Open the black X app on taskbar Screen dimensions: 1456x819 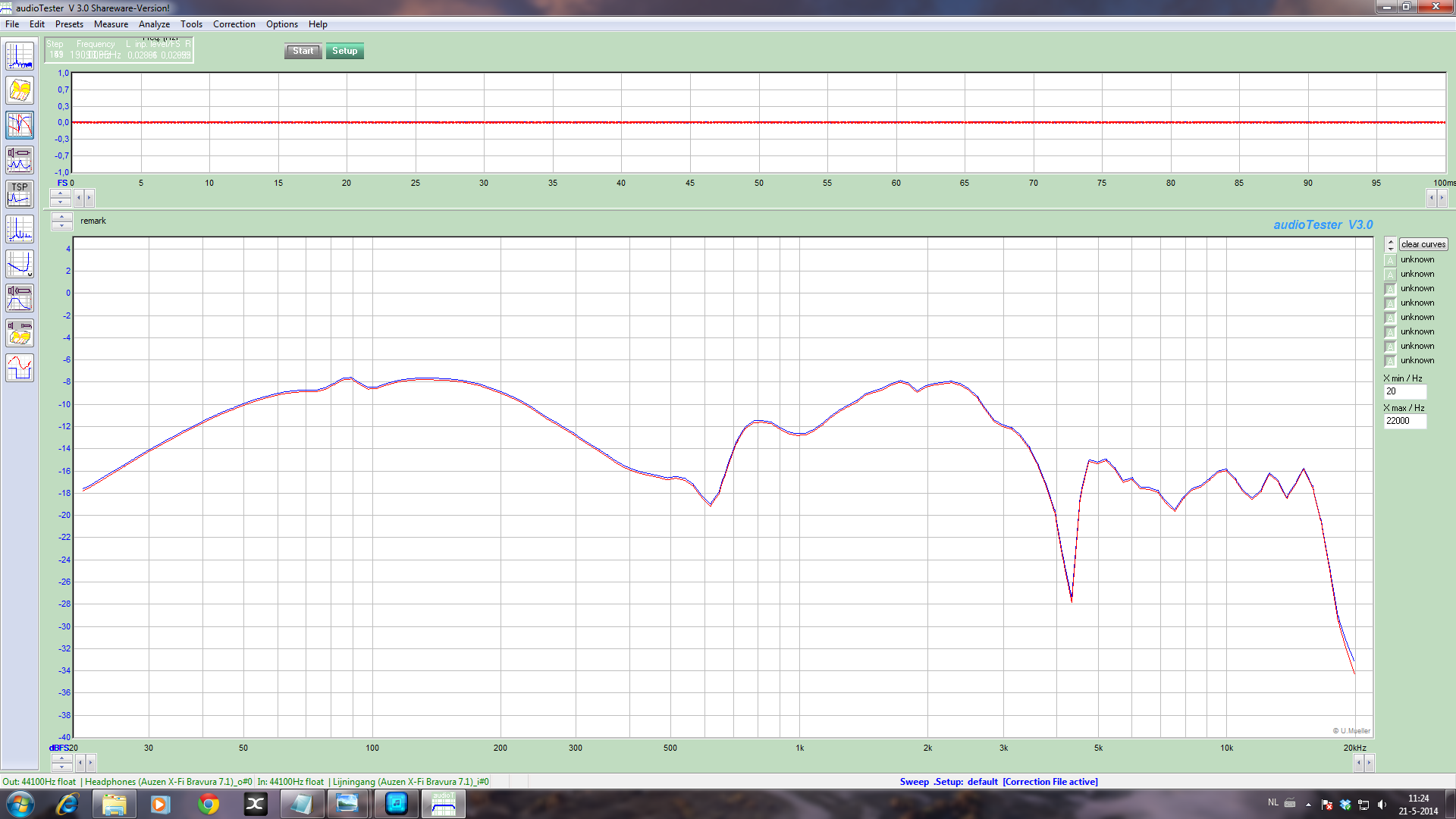(x=256, y=804)
